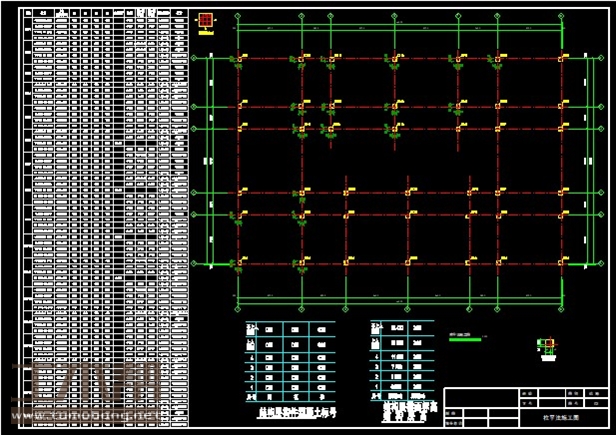Viewport: 616px width, 435px height.
Task: Select the column detail symbol near the title block
Action: coord(546,346)
